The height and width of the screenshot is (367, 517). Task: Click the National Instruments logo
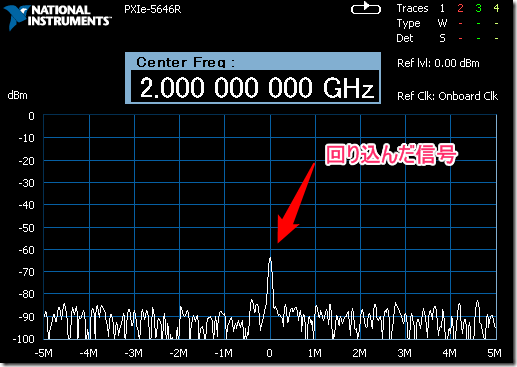(58, 17)
